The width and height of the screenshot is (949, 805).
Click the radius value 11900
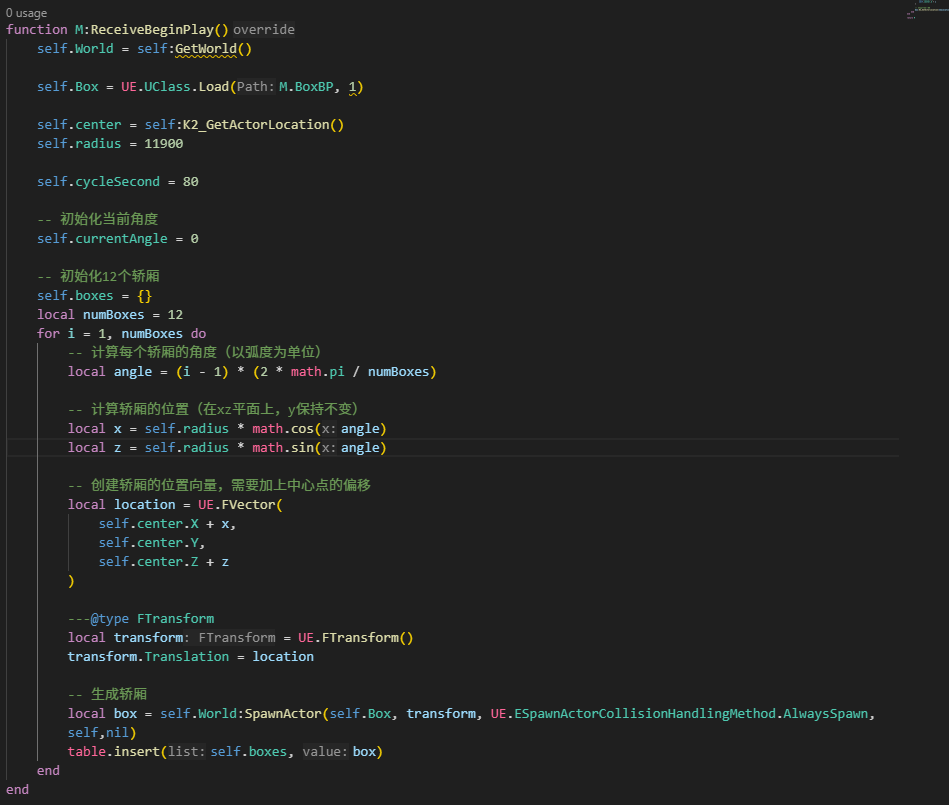[x=163, y=143]
